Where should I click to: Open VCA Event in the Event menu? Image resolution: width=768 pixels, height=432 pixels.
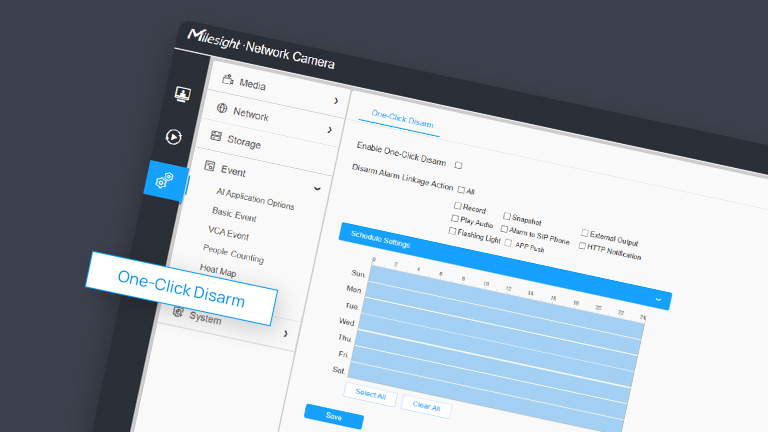[228, 233]
